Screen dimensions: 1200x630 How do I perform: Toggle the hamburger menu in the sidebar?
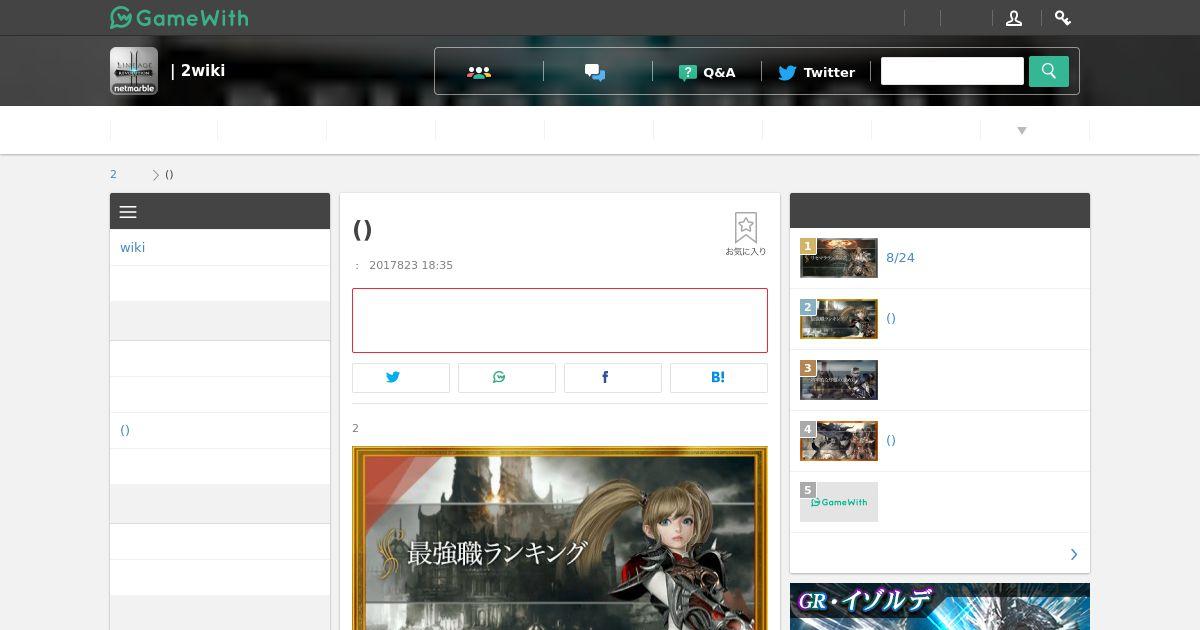point(128,212)
